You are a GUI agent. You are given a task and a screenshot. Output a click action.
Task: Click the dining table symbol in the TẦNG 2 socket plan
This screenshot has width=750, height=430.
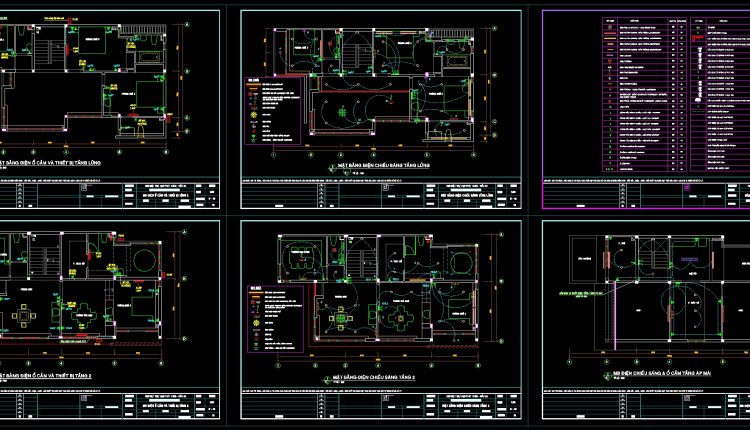pyautogui.click(x=23, y=315)
